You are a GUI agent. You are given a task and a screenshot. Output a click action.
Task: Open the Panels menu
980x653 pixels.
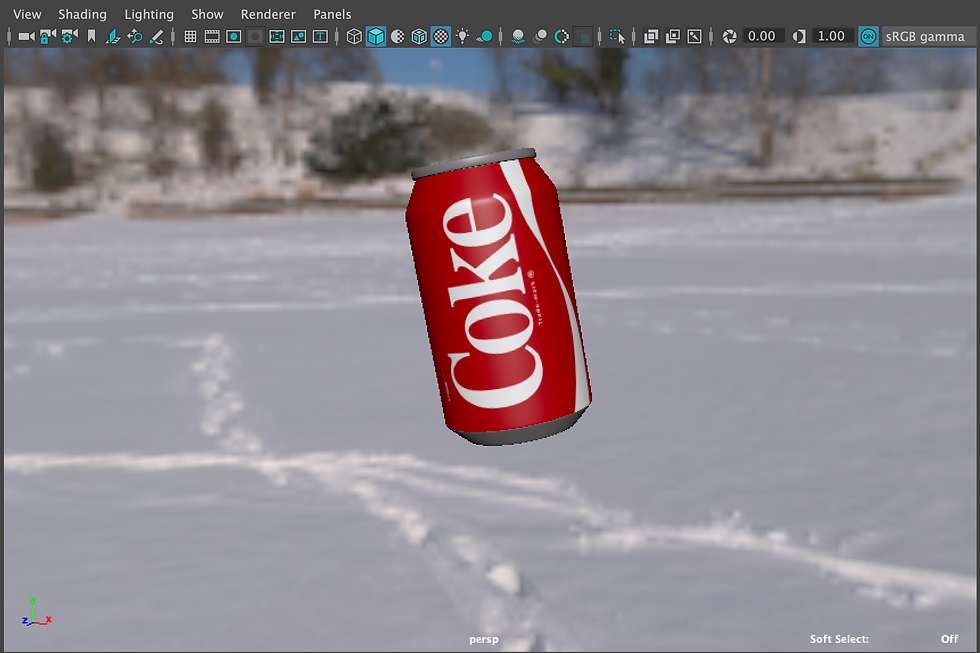pyautogui.click(x=332, y=14)
